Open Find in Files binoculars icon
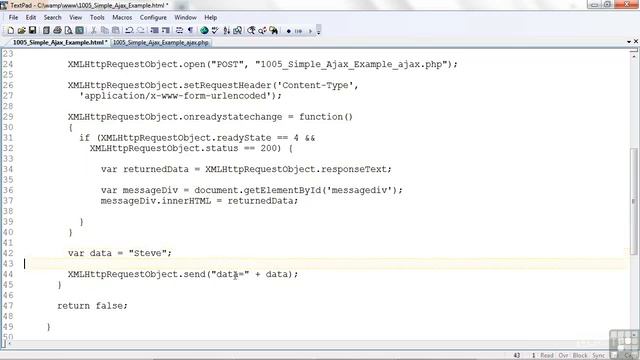This screenshot has height=360, width=640. point(273,31)
